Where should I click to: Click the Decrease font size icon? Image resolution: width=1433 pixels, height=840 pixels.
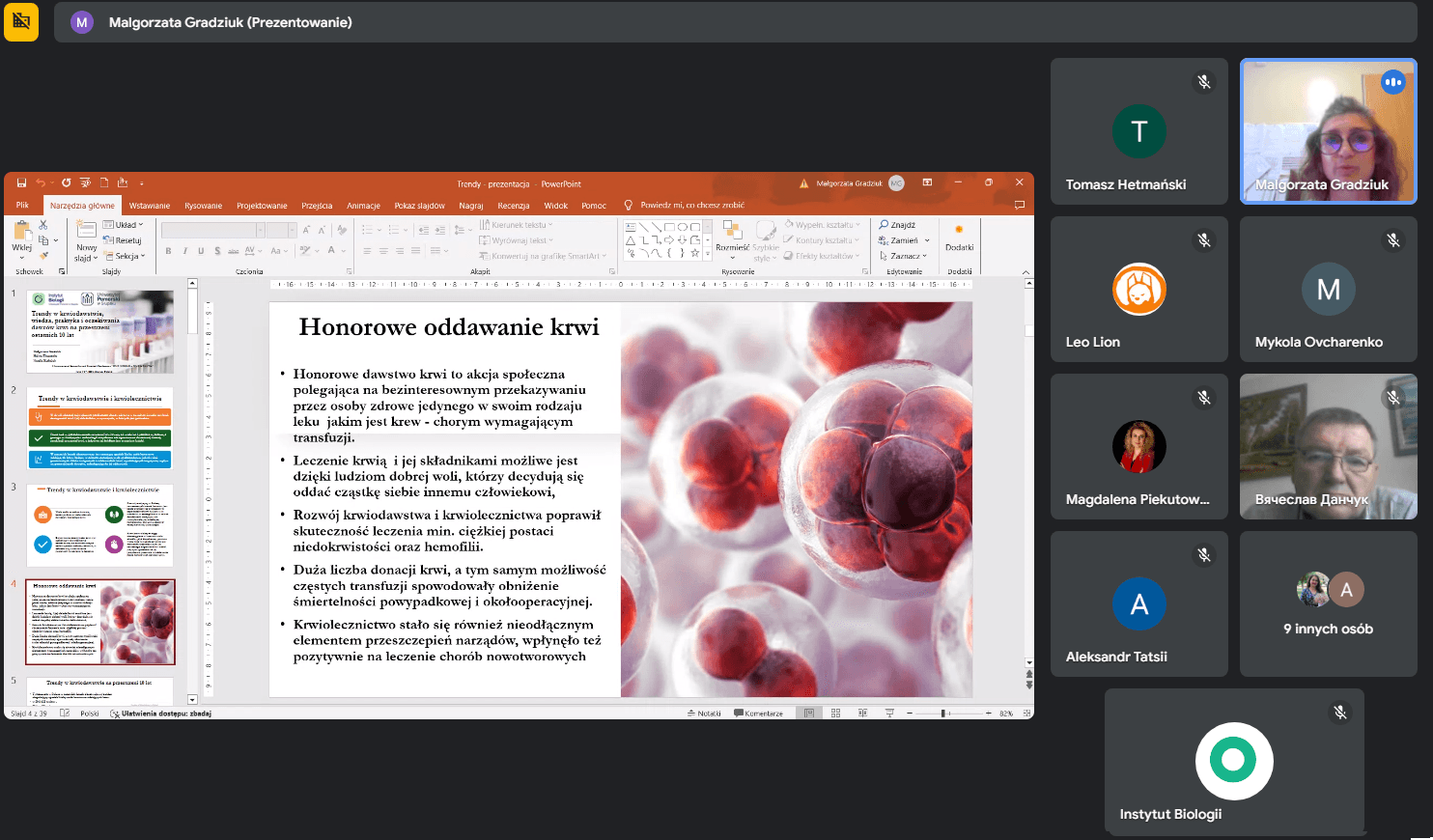click(322, 230)
